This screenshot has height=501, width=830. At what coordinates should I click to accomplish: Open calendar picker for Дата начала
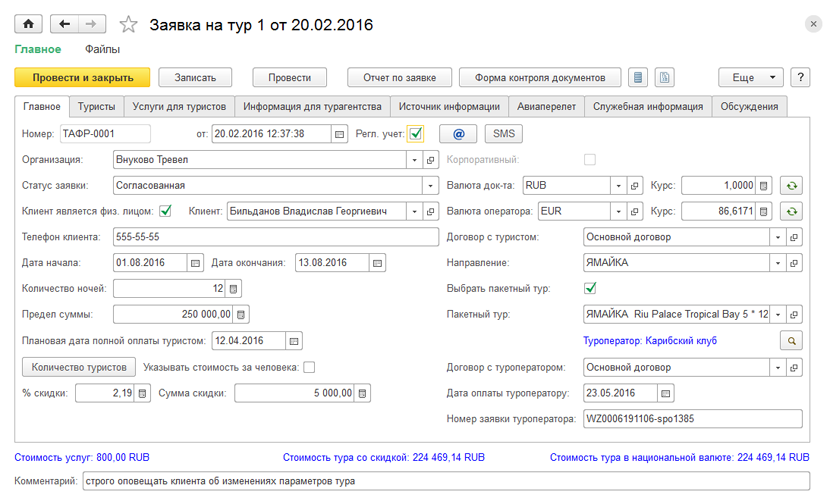tap(196, 263)
